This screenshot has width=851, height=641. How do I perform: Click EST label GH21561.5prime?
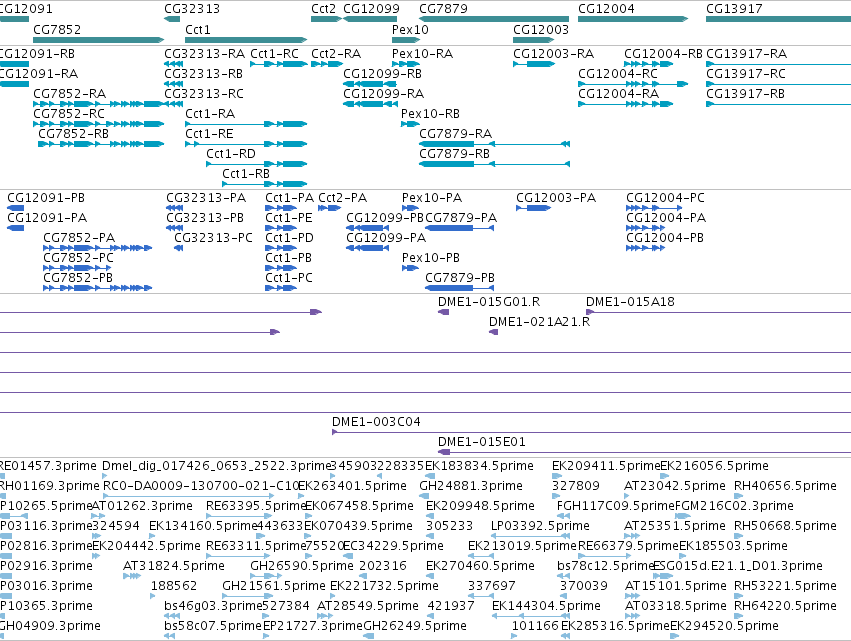pos(274,586)
